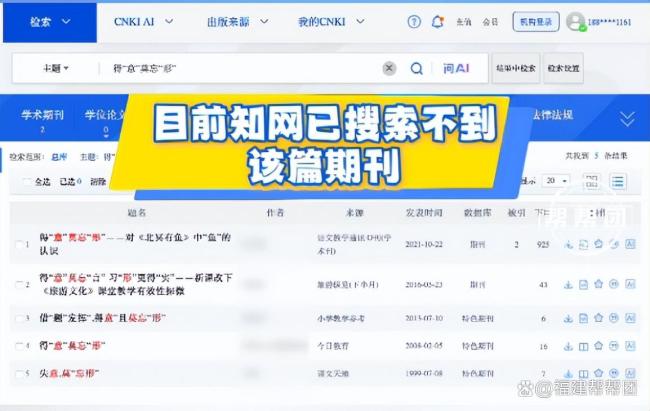Open the user avatar account menu

pos(576,22)
